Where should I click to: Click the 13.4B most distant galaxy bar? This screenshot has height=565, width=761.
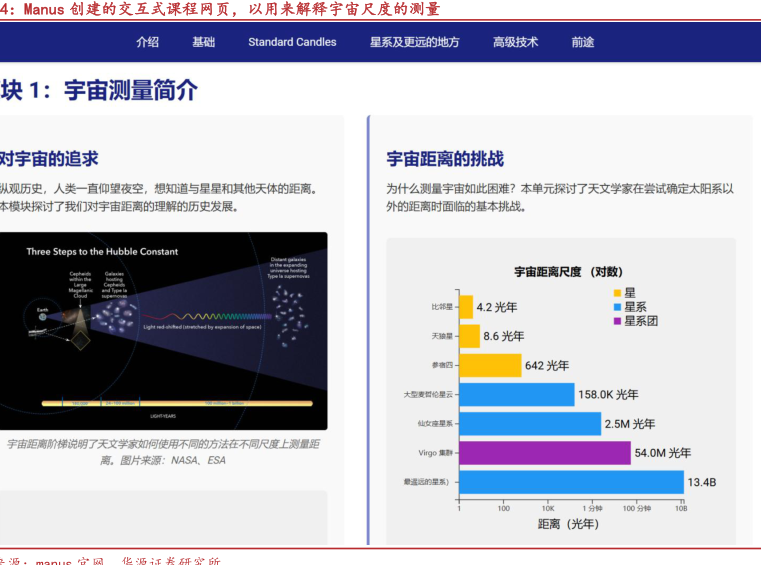click(571, 482)
